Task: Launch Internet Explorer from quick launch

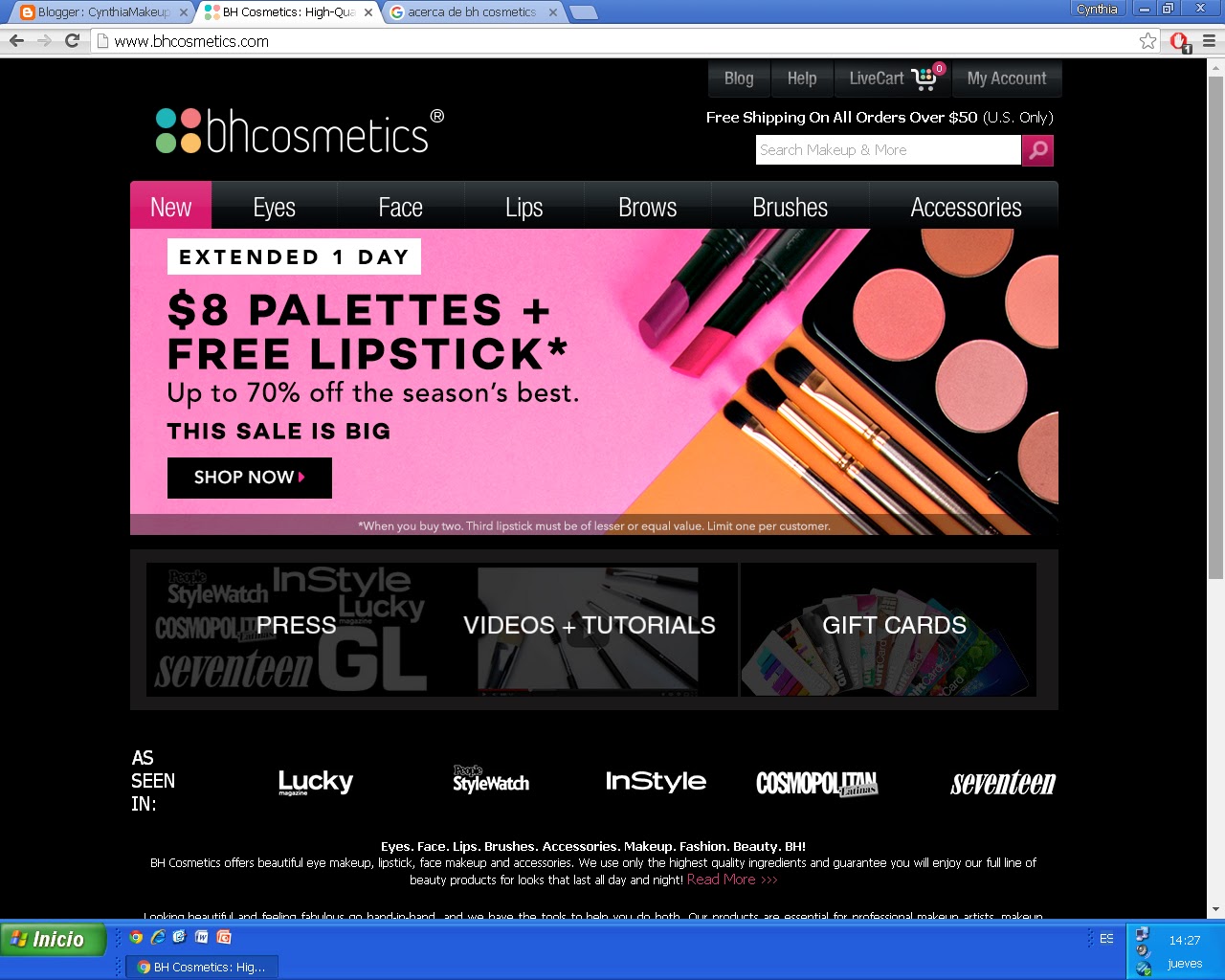Action: [158, 937]
